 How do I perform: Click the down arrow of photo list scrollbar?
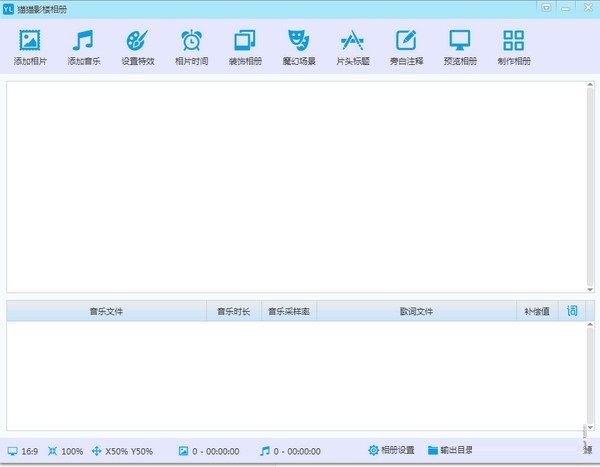(590, 289)
